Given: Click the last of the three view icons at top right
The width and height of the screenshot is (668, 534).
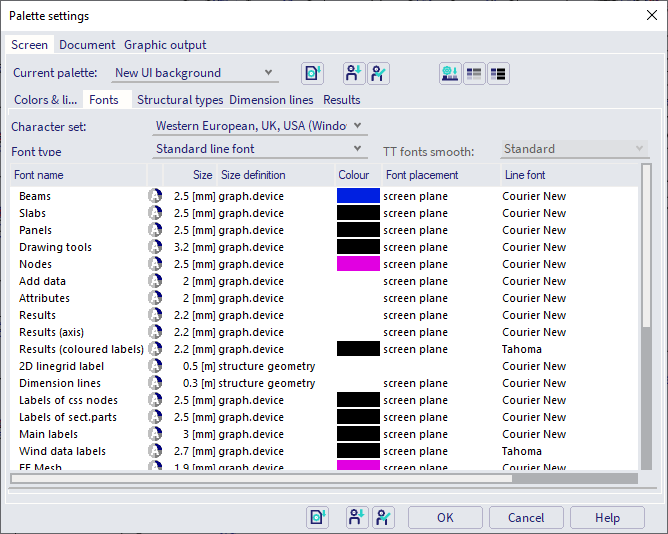Looking at the screenshot, I should click(497, 73).
